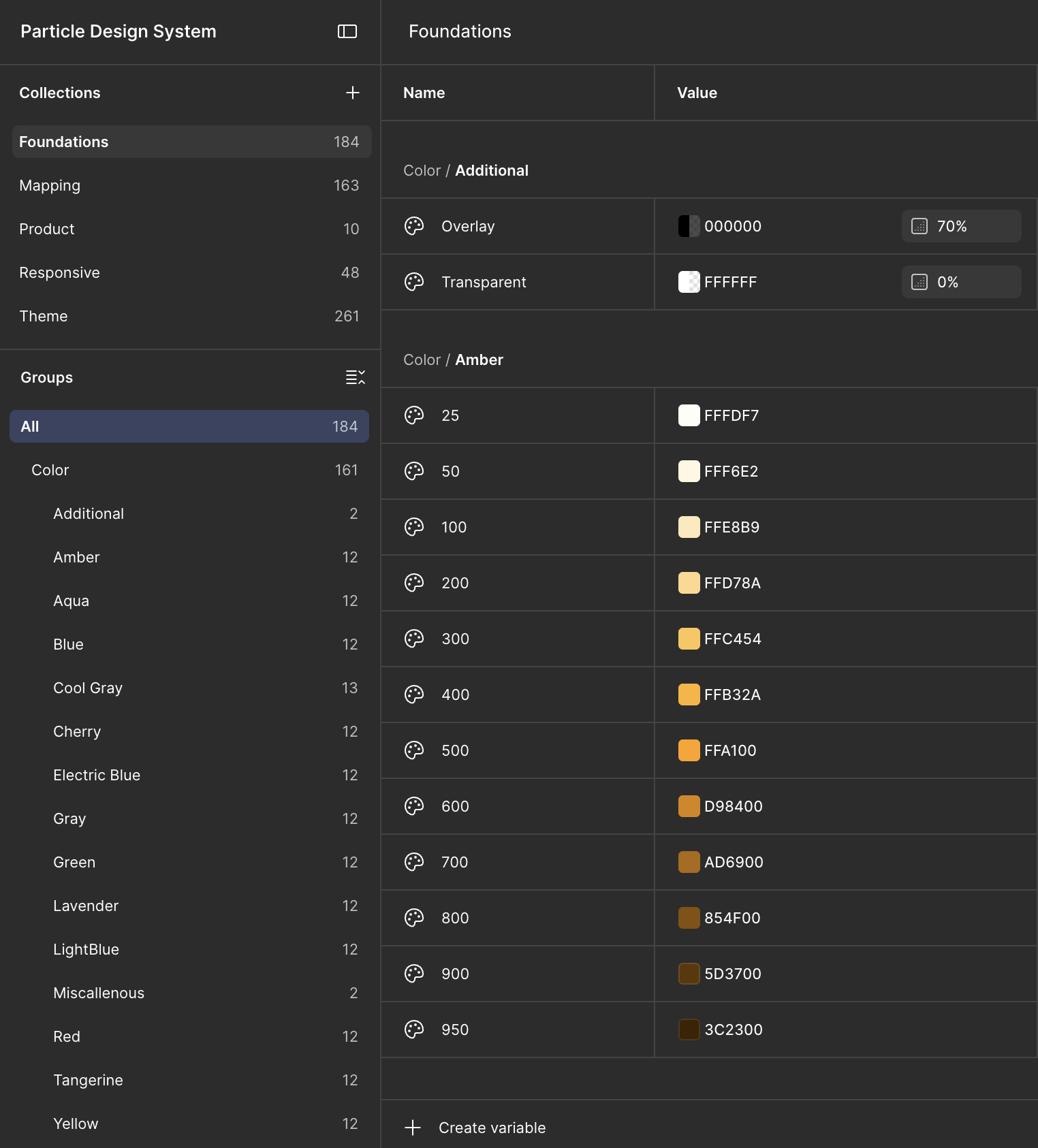The width and height of the screenshot is (1038, 1148).
Task: Click the color type icon for Amber 25
Action: 414,415
